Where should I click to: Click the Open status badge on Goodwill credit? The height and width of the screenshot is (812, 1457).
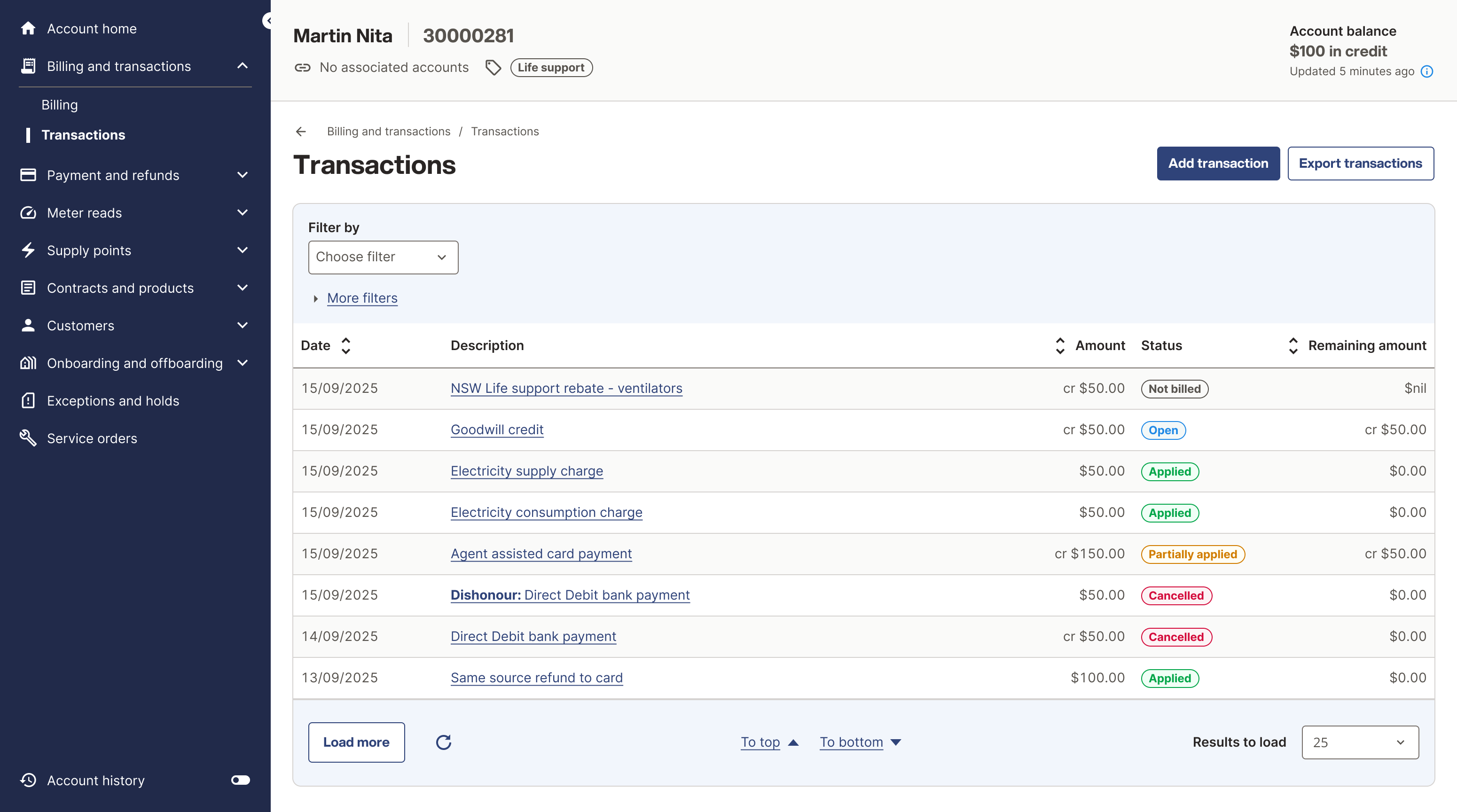tap(1163, 430)
